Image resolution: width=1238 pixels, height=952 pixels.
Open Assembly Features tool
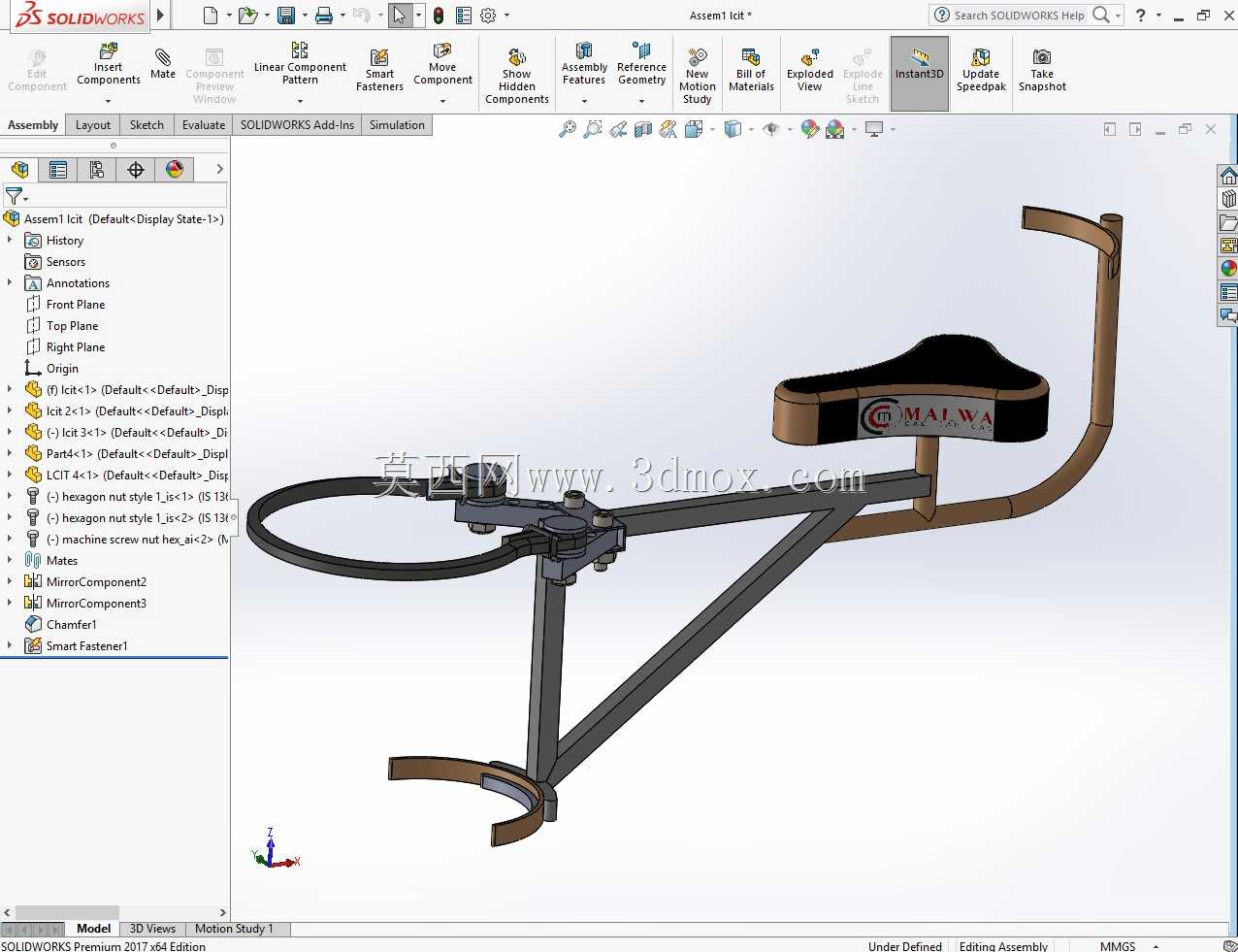[584, 64]
